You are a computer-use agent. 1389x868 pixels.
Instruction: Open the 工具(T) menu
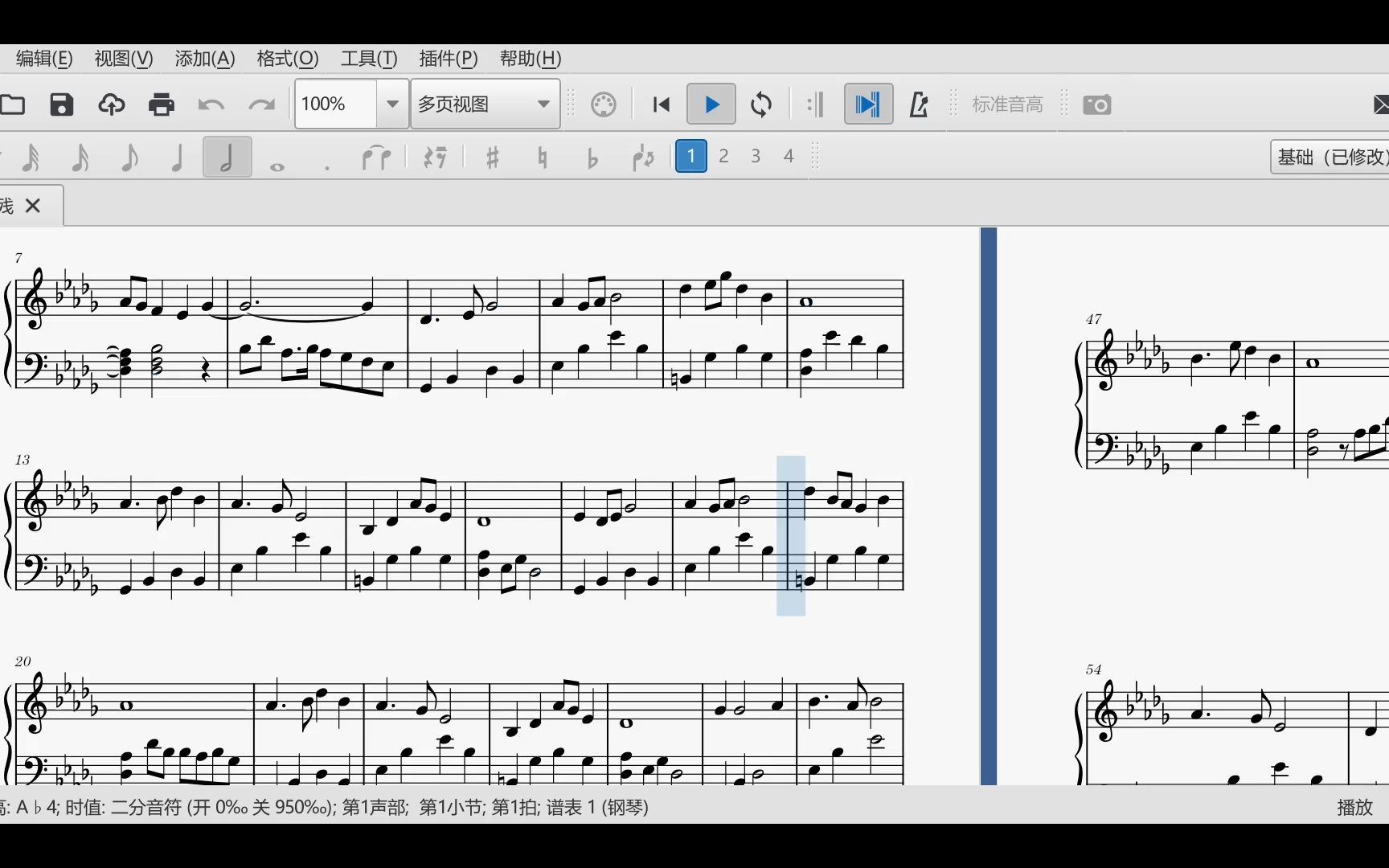click(369, 59)
